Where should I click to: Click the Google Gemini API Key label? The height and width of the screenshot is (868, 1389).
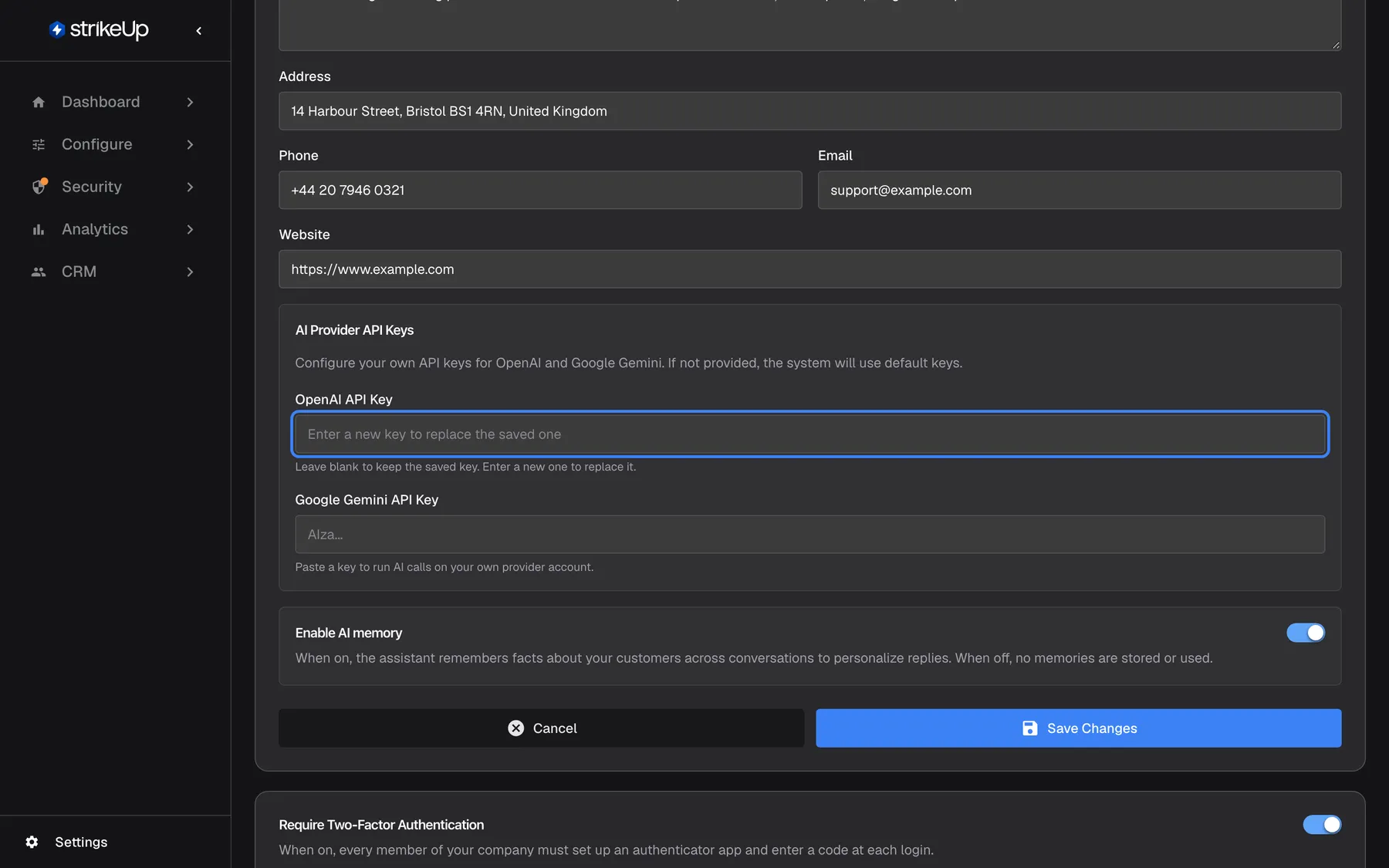click(x=367, y=500)
